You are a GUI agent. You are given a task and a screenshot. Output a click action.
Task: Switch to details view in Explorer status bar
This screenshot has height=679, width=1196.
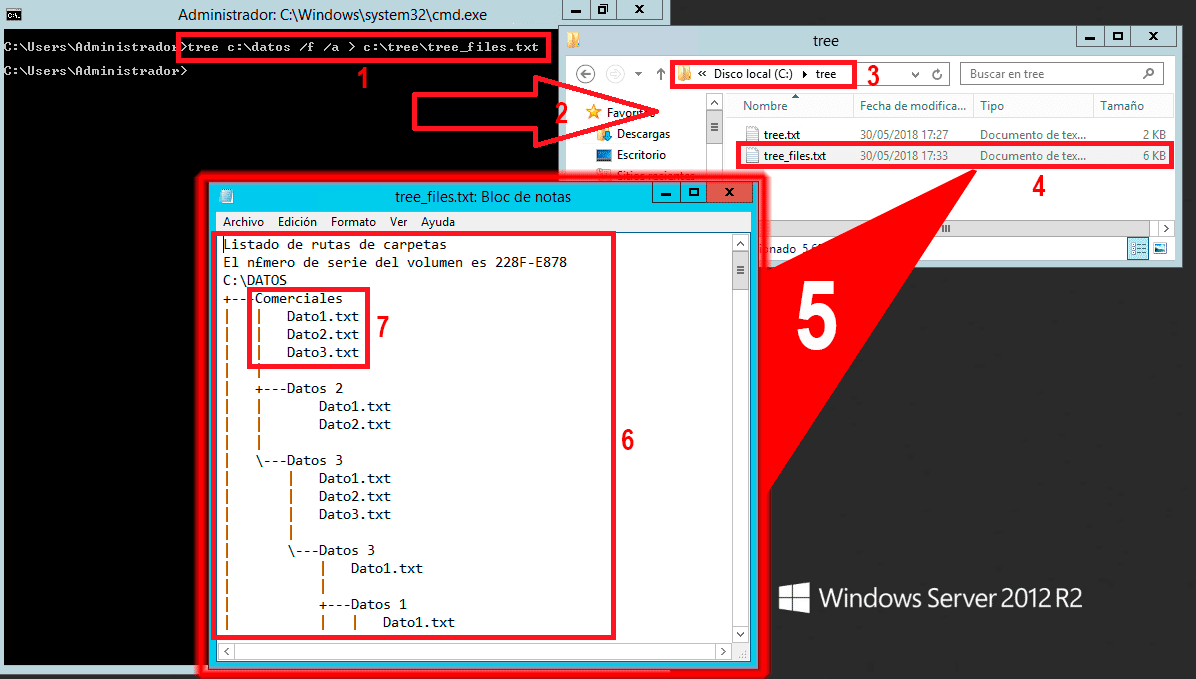coord(1138,248)
